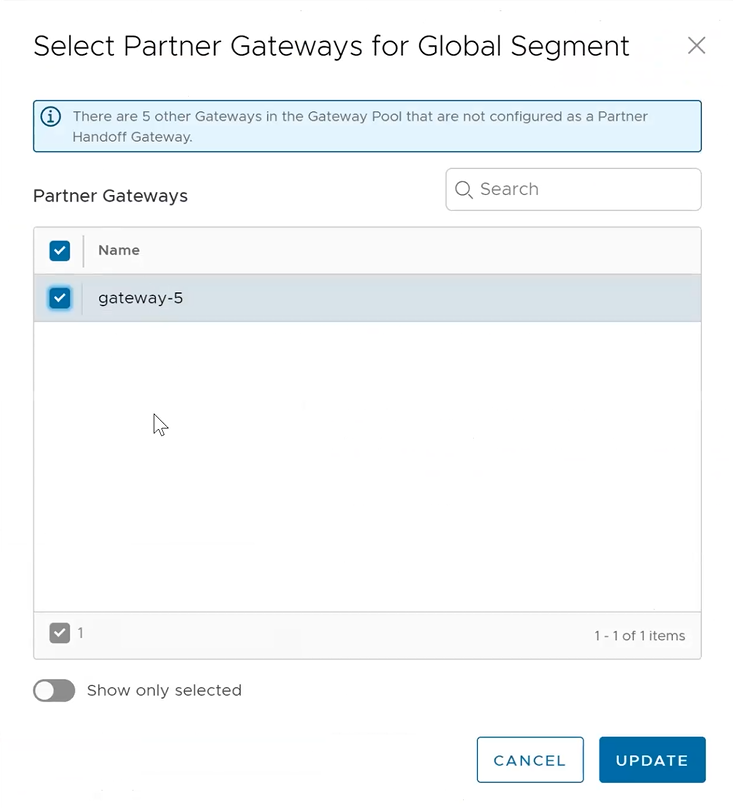Focus the Search input field
Image resolution: width=733 pixels, height=810 pixels.
point(585,189)
